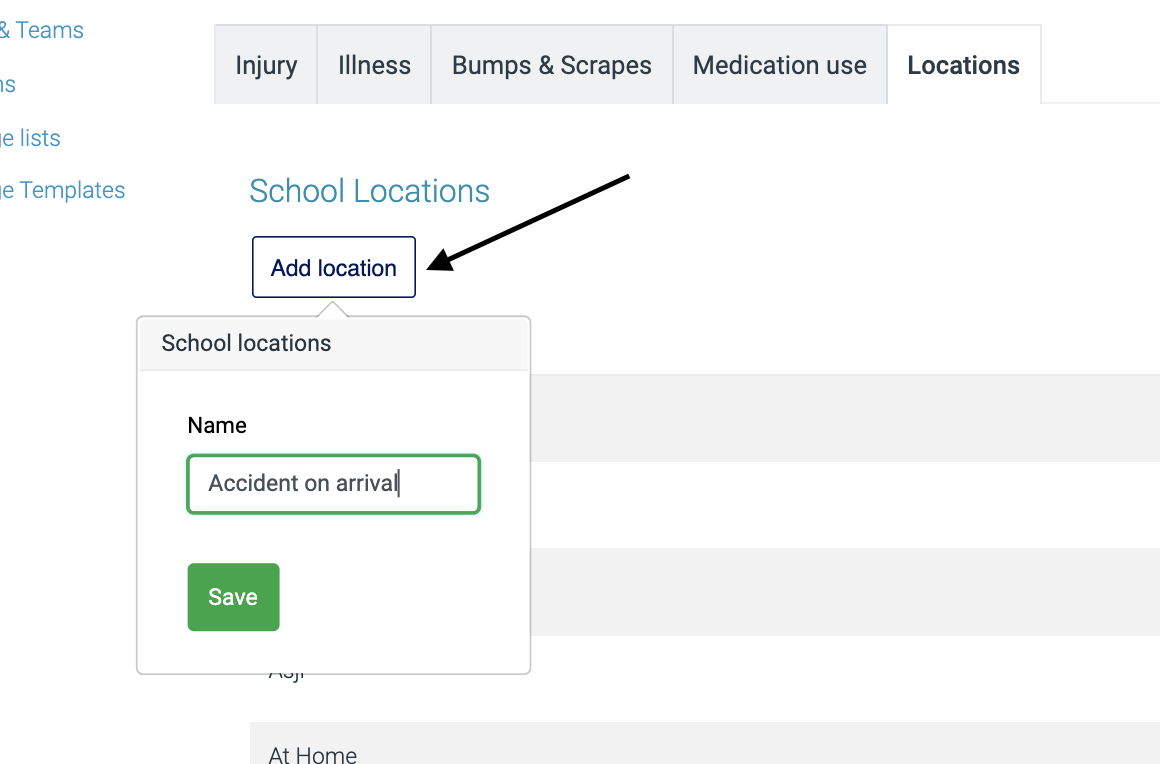The image size is (1160, 764).
Task: Switch to the Locations tab
Action: pos(963,64)
